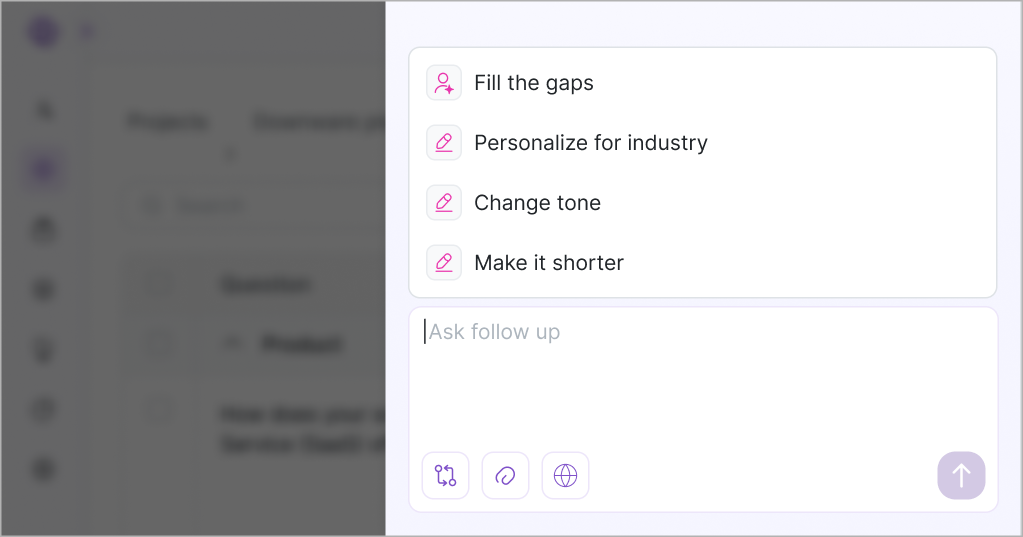Click the pencil icon next to Make it shorter
This screenshot has height=537, width=1023.
pos(444,262)
